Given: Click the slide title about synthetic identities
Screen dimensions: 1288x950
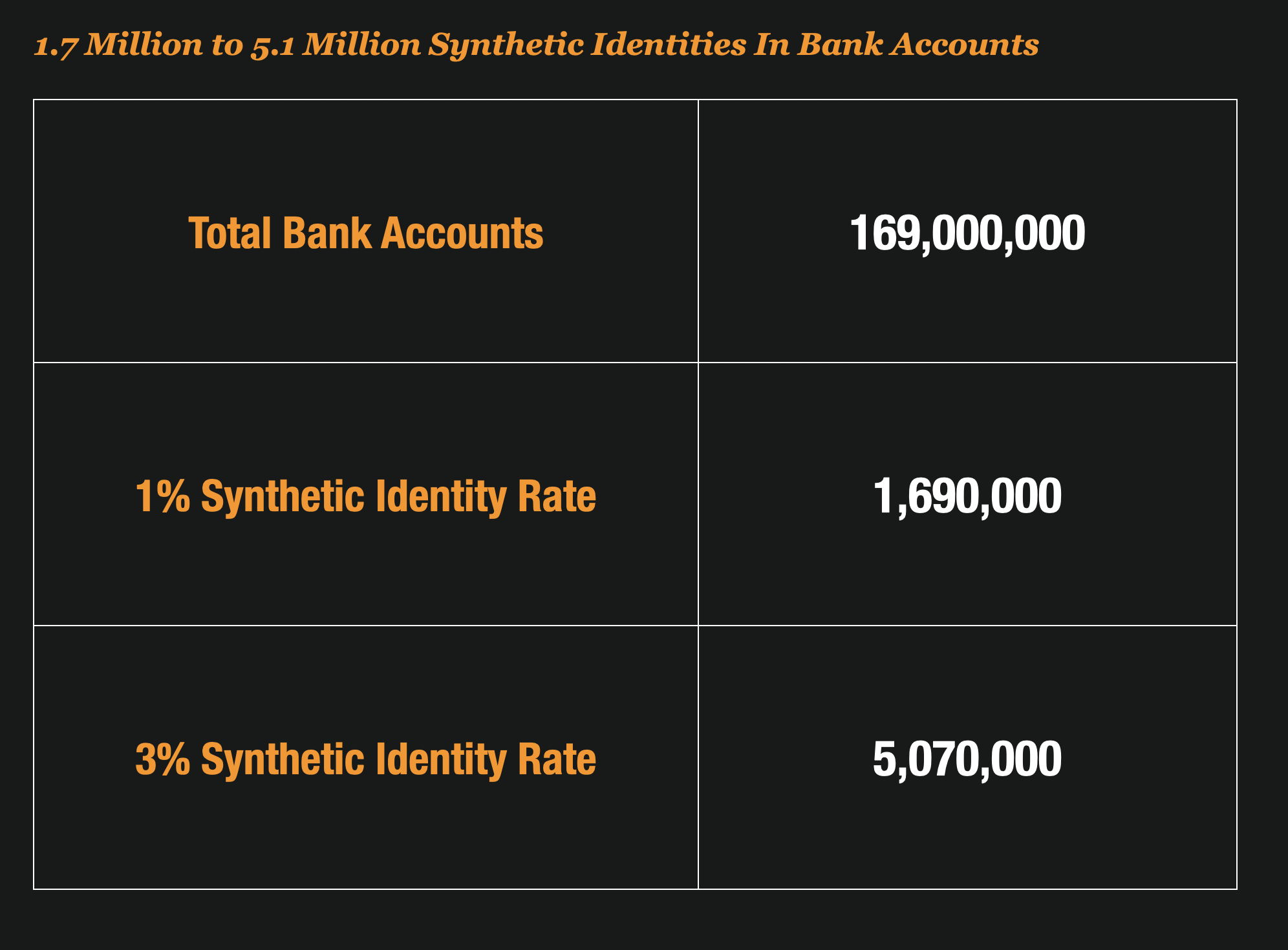Looking at the screenshot, I should click(535, 45).
